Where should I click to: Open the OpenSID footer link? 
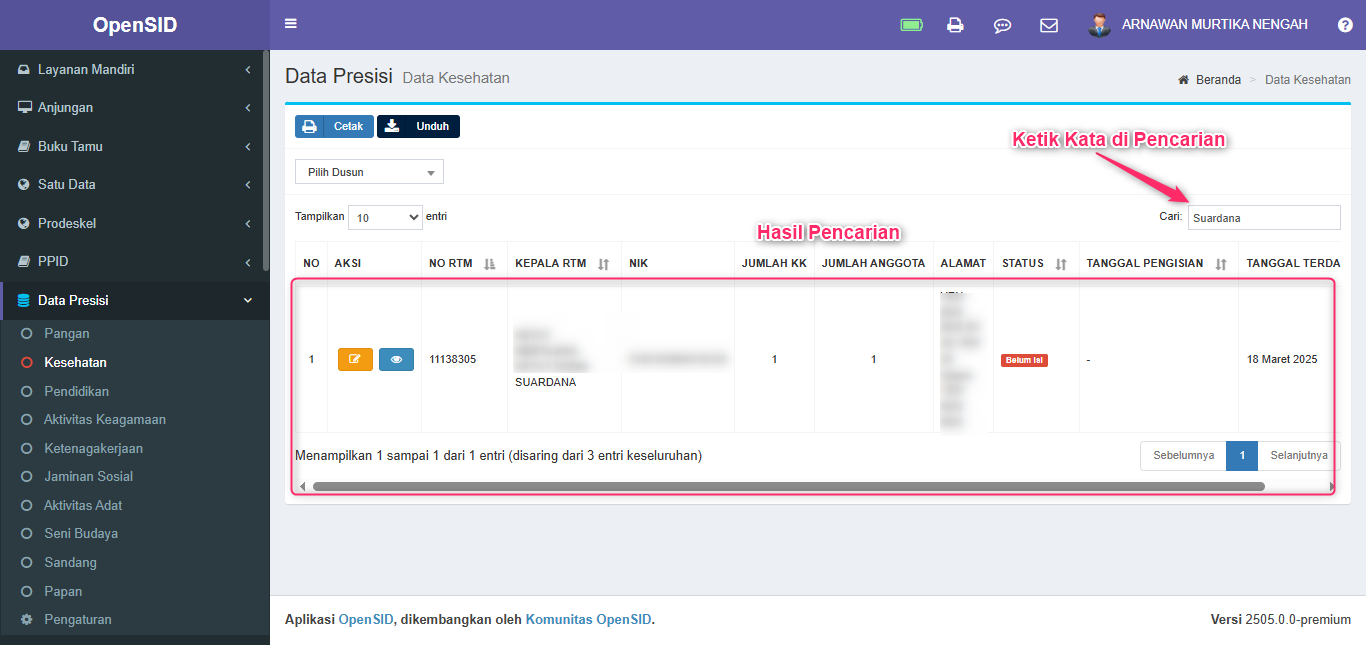click(366, 620)
